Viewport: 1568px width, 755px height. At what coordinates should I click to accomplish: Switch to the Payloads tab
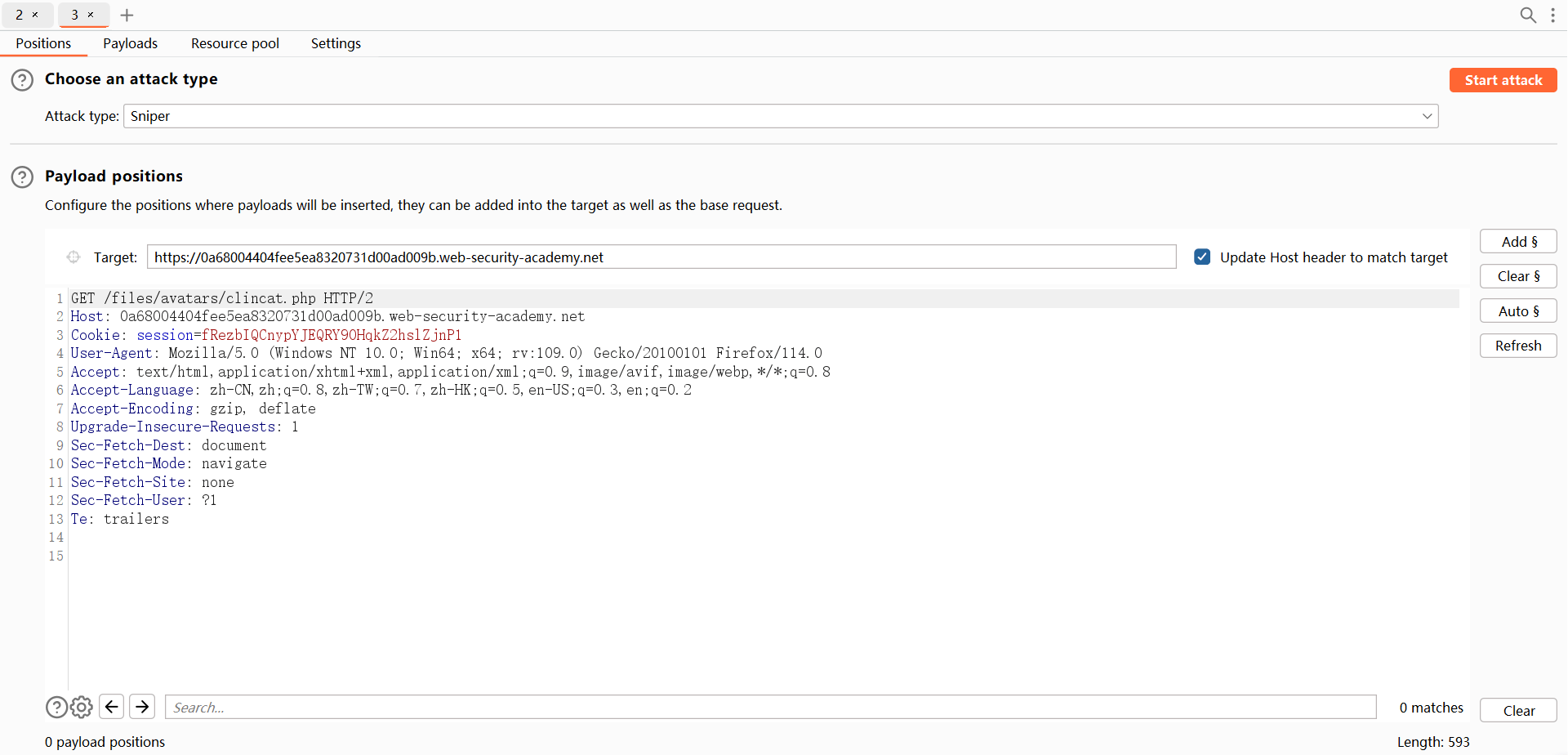(x=130, y=43)
